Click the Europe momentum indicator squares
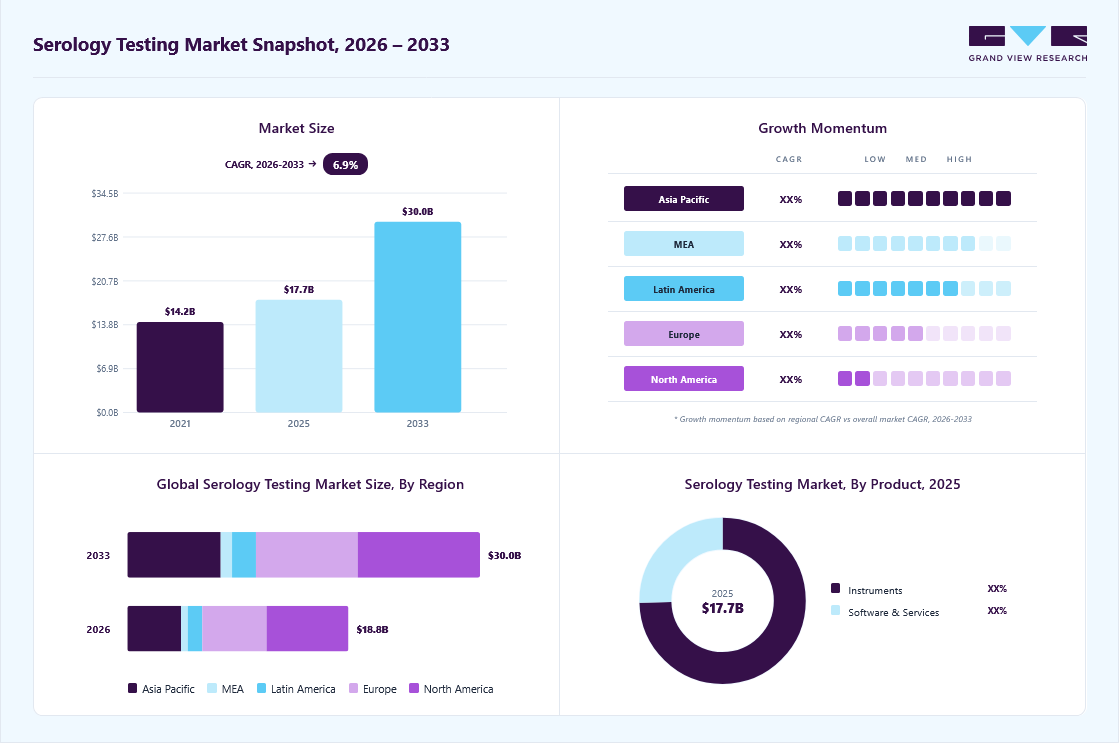 click(924, 334)
